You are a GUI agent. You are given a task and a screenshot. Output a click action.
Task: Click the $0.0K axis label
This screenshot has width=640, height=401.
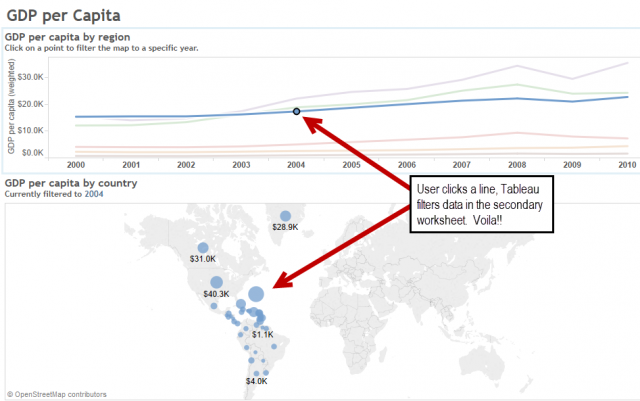(33, 153)
